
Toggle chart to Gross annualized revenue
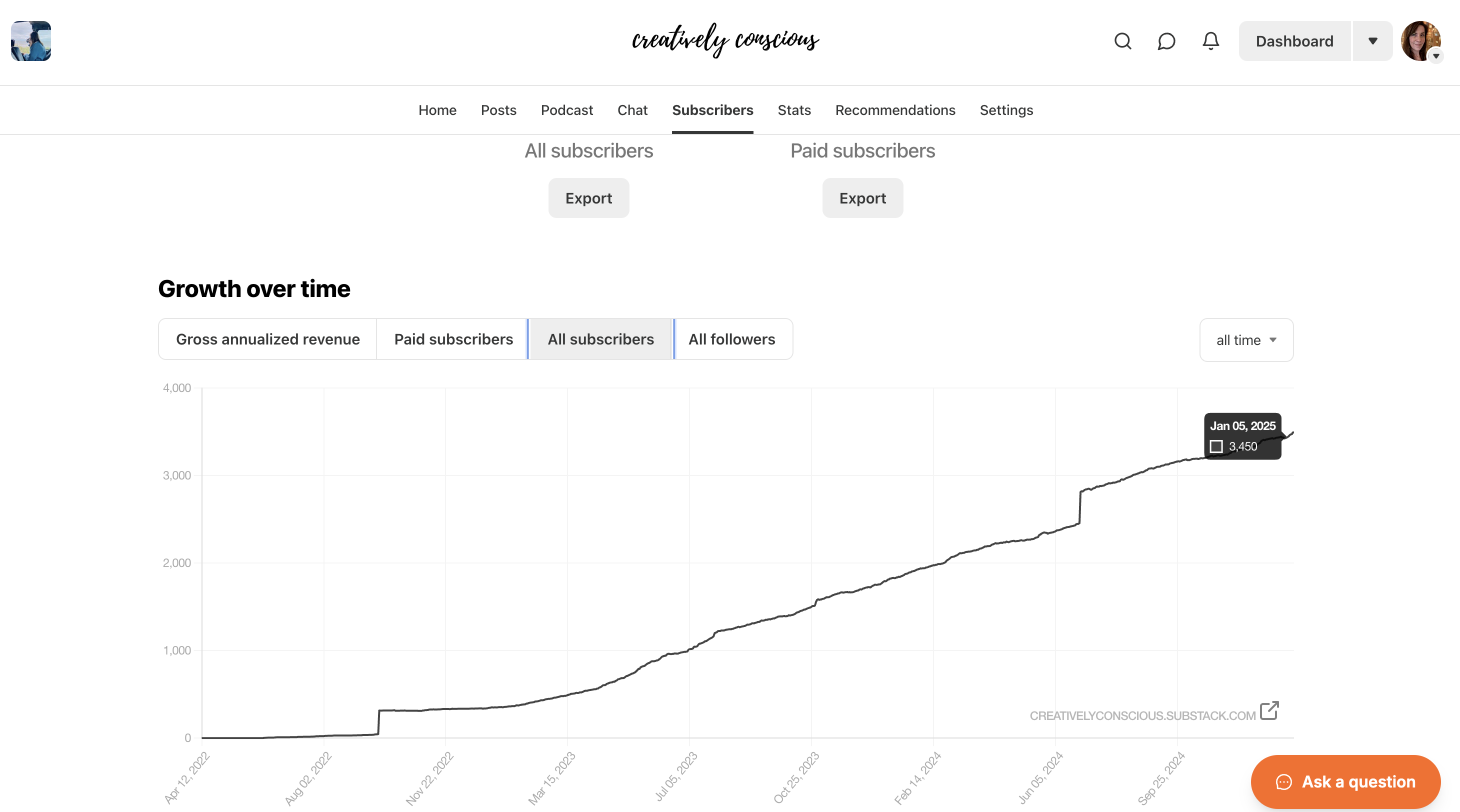pyautogui.click(x=267, y=339)
